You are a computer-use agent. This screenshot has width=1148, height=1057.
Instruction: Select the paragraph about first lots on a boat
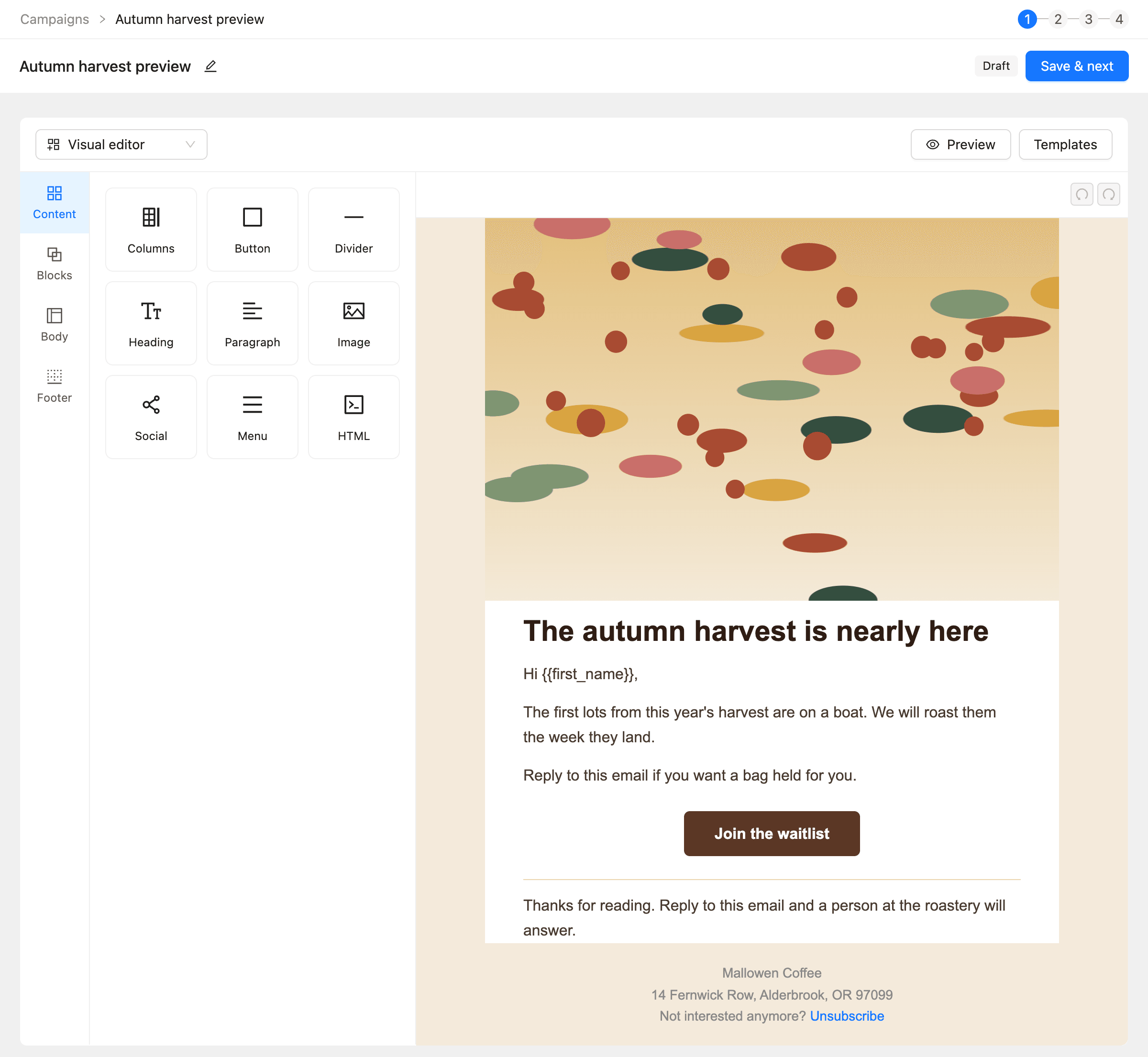point(760,725)
